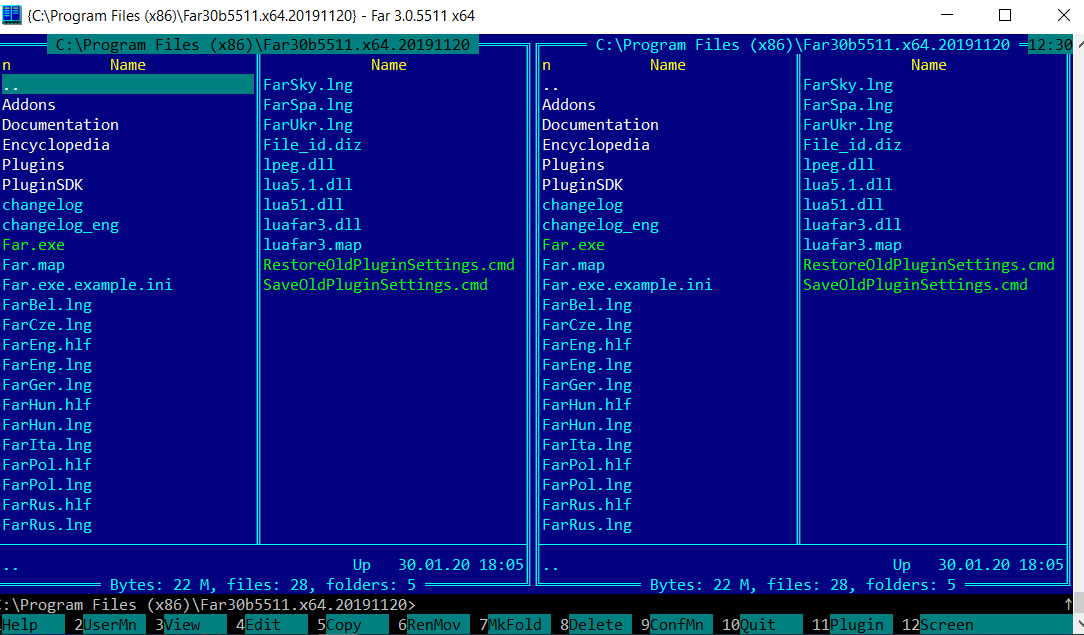The width and height of the screenshot is (1084, 635).
Task: Select FarEng.hlf in left panel
Action: (x=46, y=345)
